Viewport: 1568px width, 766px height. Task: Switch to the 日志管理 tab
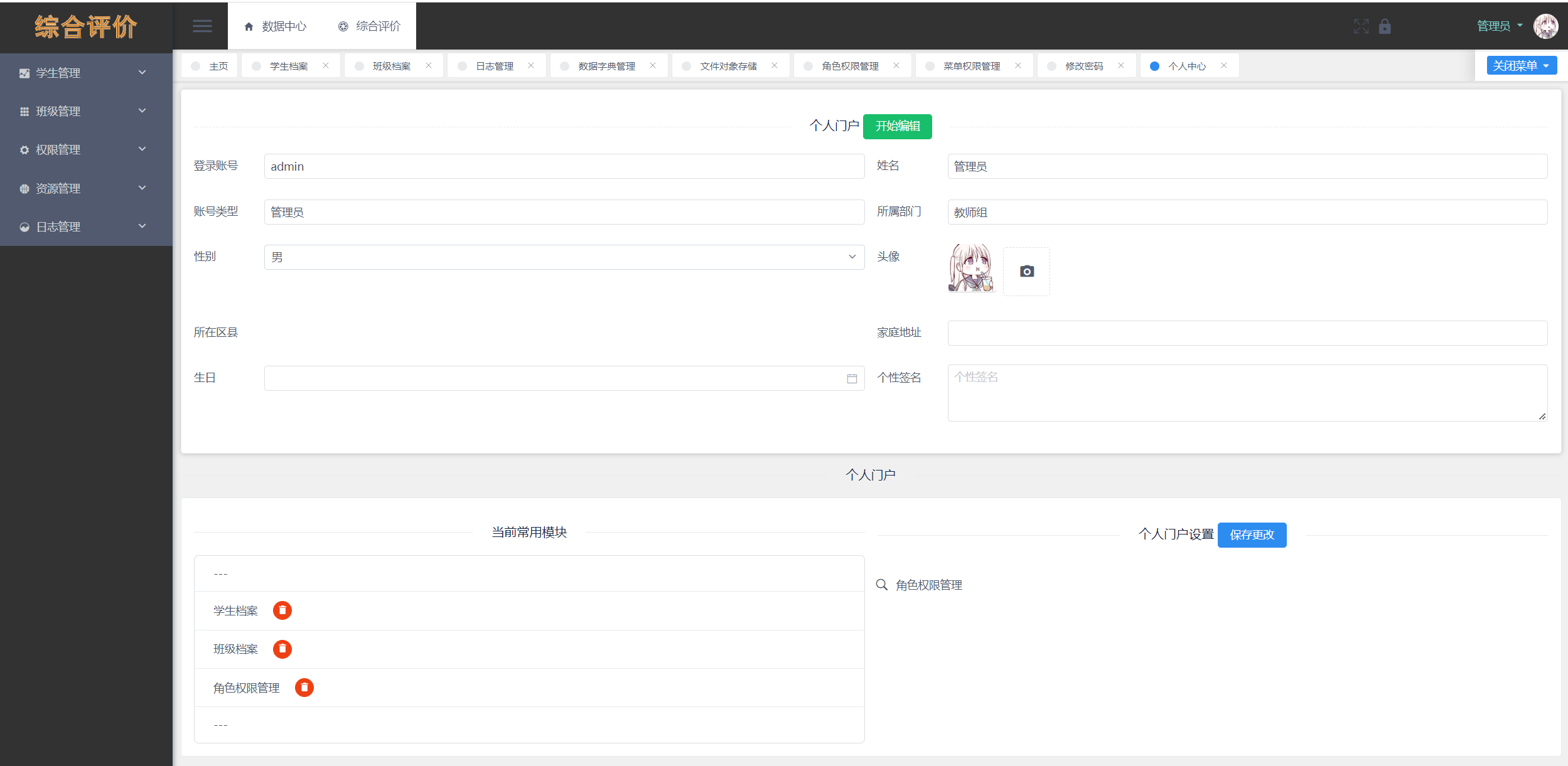[494, 66]
